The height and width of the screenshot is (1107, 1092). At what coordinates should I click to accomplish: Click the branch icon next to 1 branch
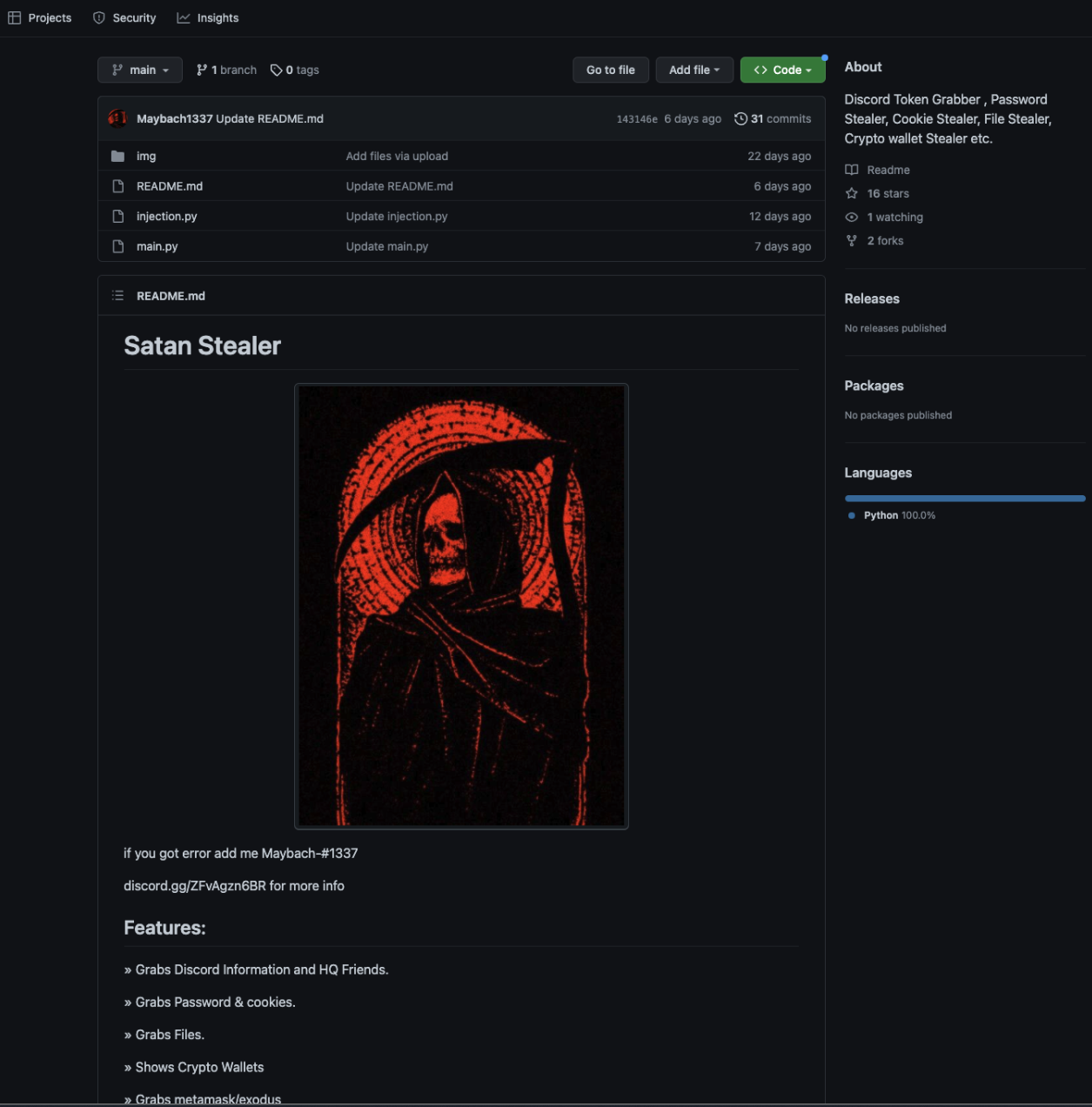pos(201,70)
